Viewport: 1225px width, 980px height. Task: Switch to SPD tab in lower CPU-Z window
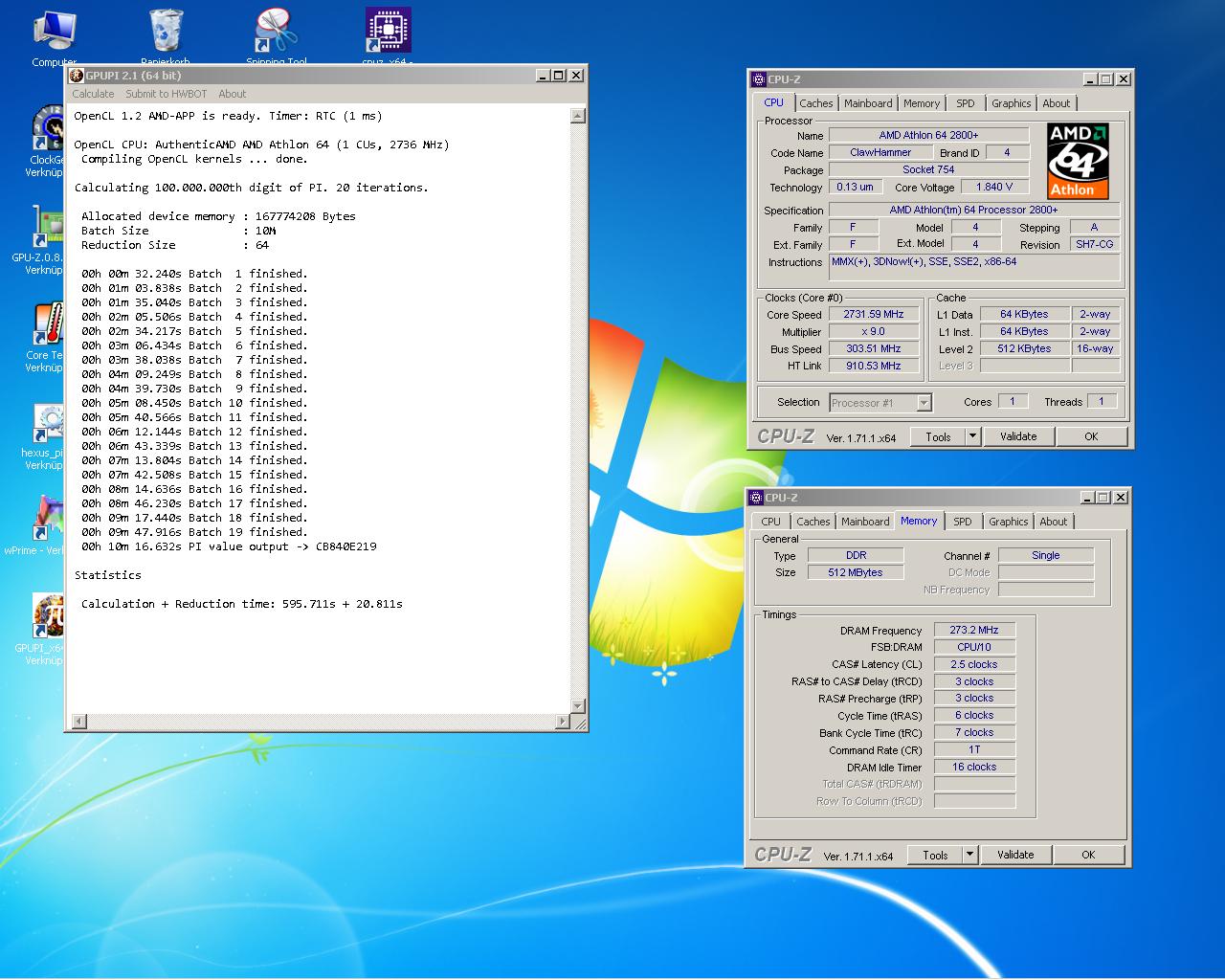963,522
